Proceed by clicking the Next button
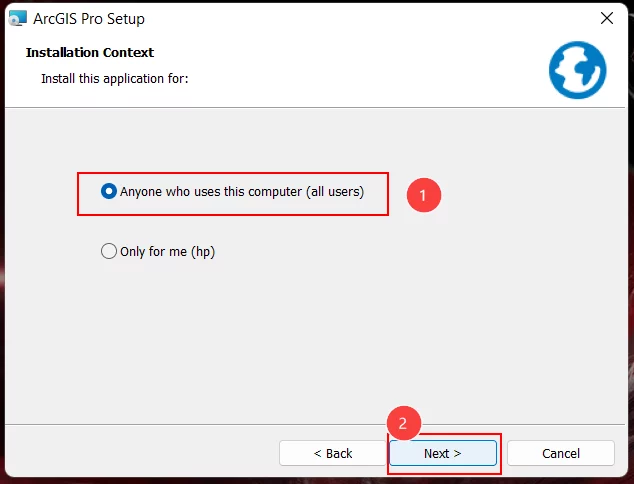 (x=443, y=453)
